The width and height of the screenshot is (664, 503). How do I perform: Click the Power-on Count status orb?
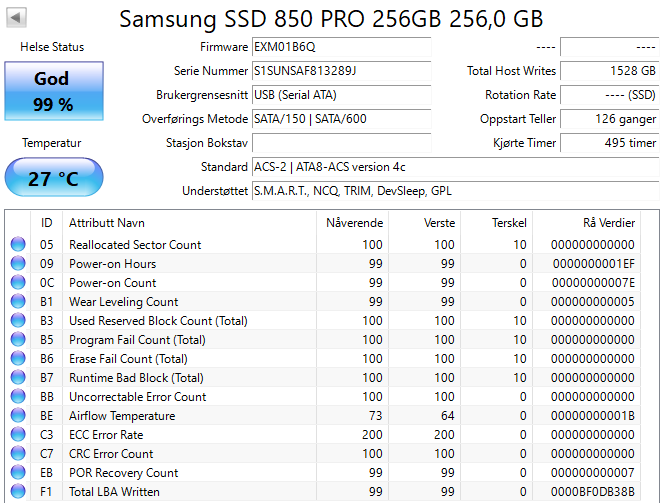coord(18,282)
